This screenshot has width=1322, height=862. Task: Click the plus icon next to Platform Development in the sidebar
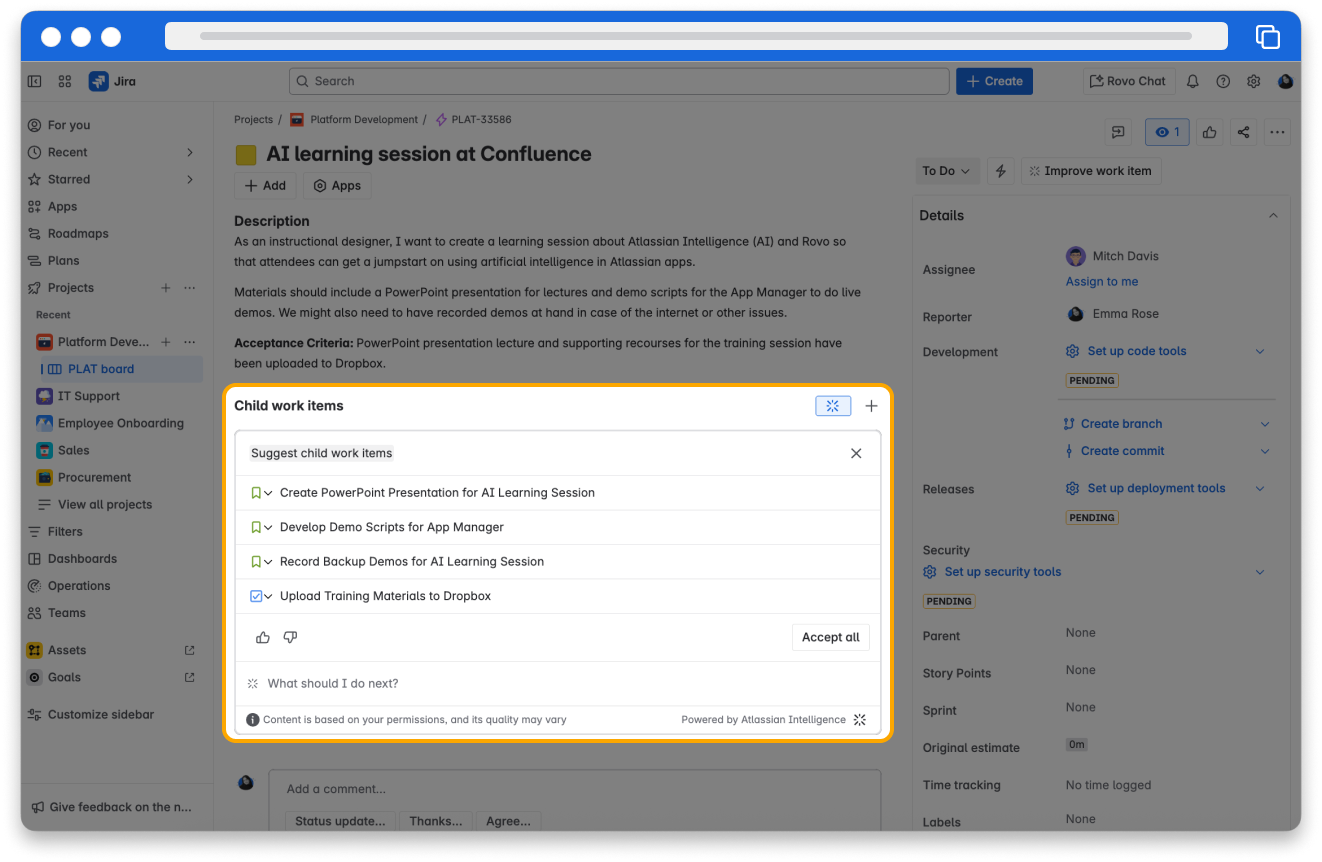tap(166, 342)
